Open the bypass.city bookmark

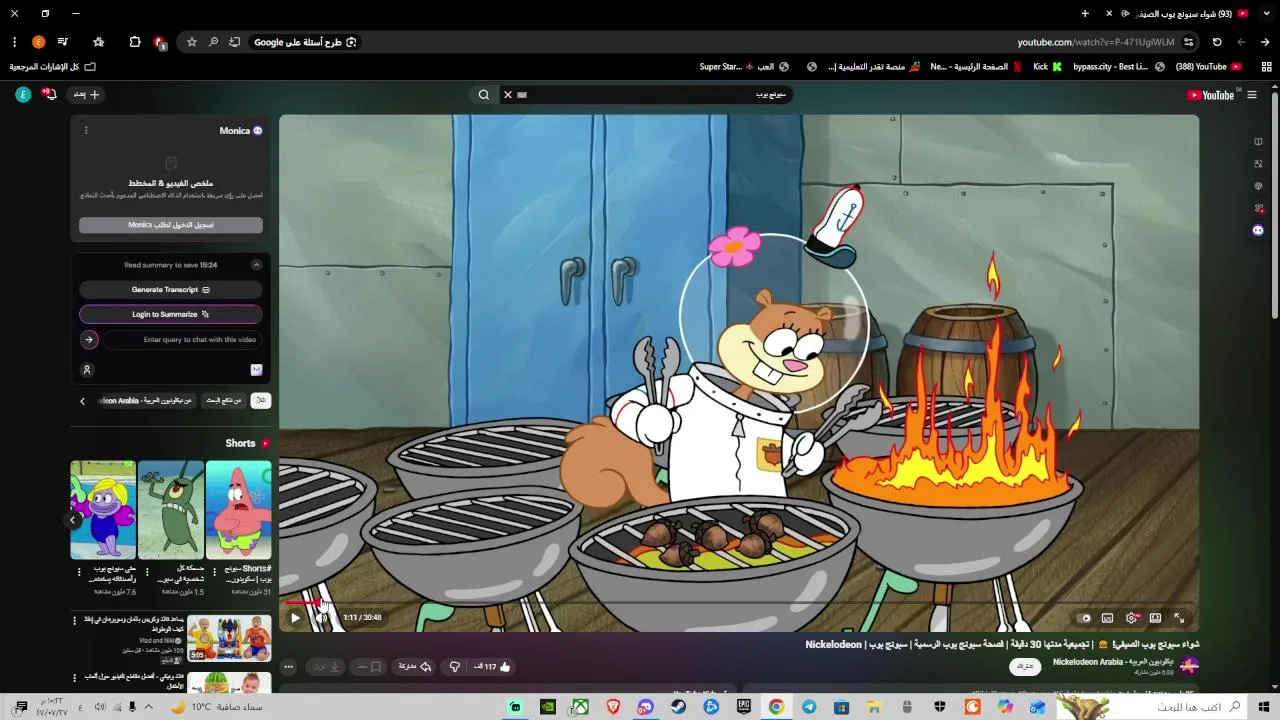point(1118,67)
